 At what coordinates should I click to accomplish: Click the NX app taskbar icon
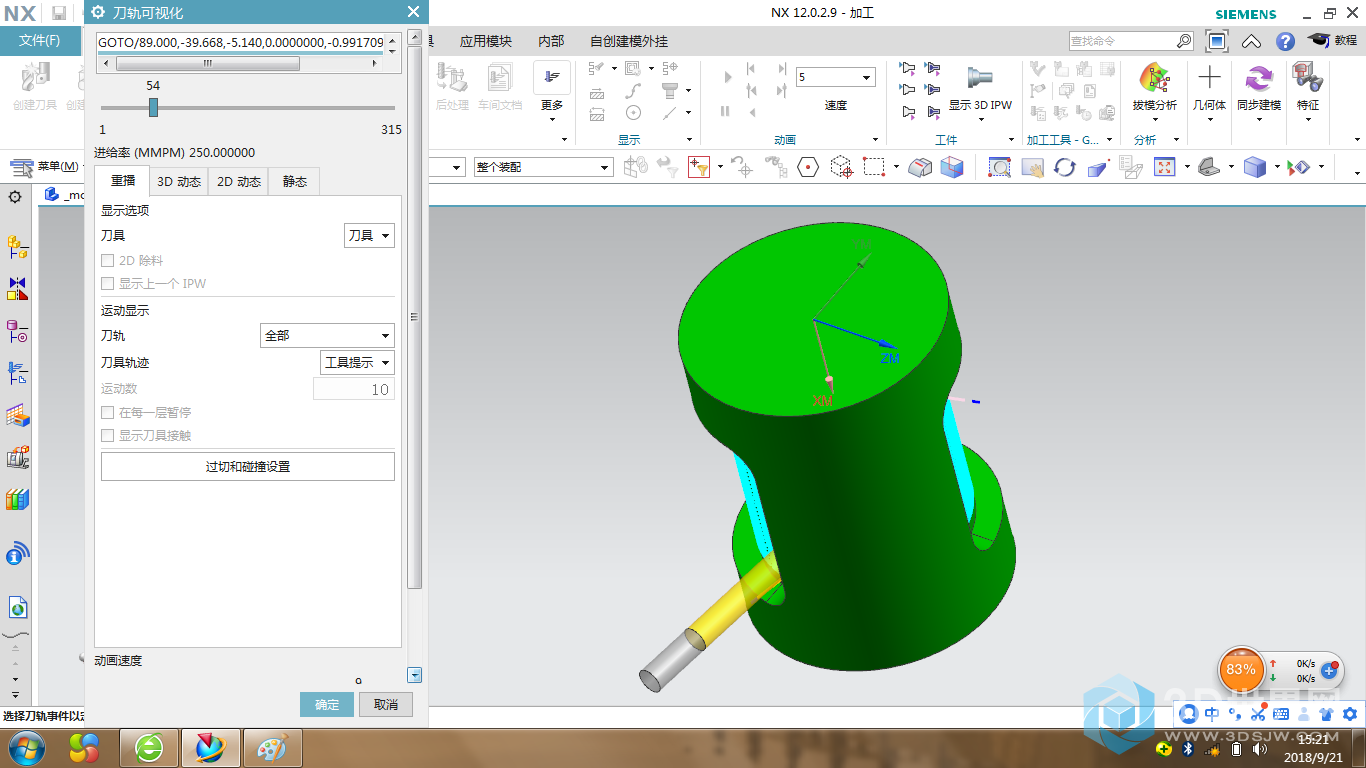pyautogui.click(x=211, y=747)
